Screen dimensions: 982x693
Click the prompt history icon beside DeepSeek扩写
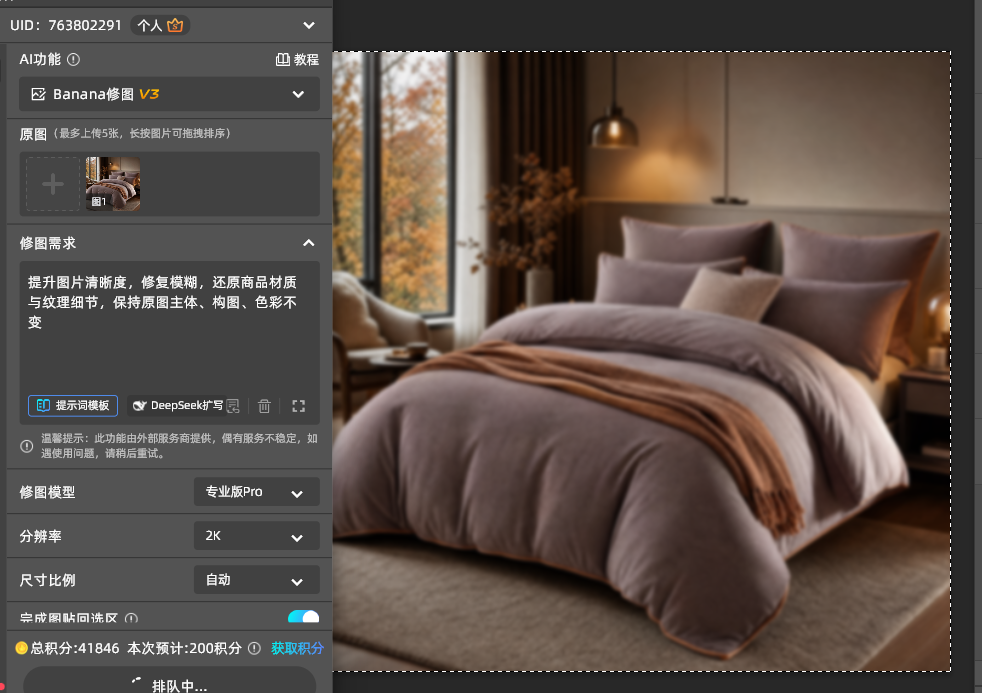click(233, 406)
